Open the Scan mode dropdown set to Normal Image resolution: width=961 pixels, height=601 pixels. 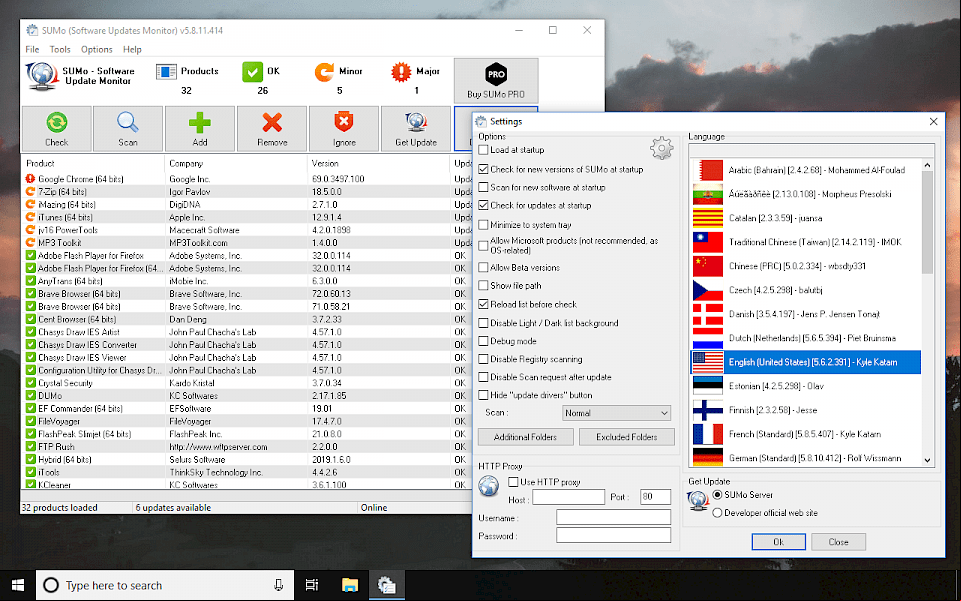point(616,413)
